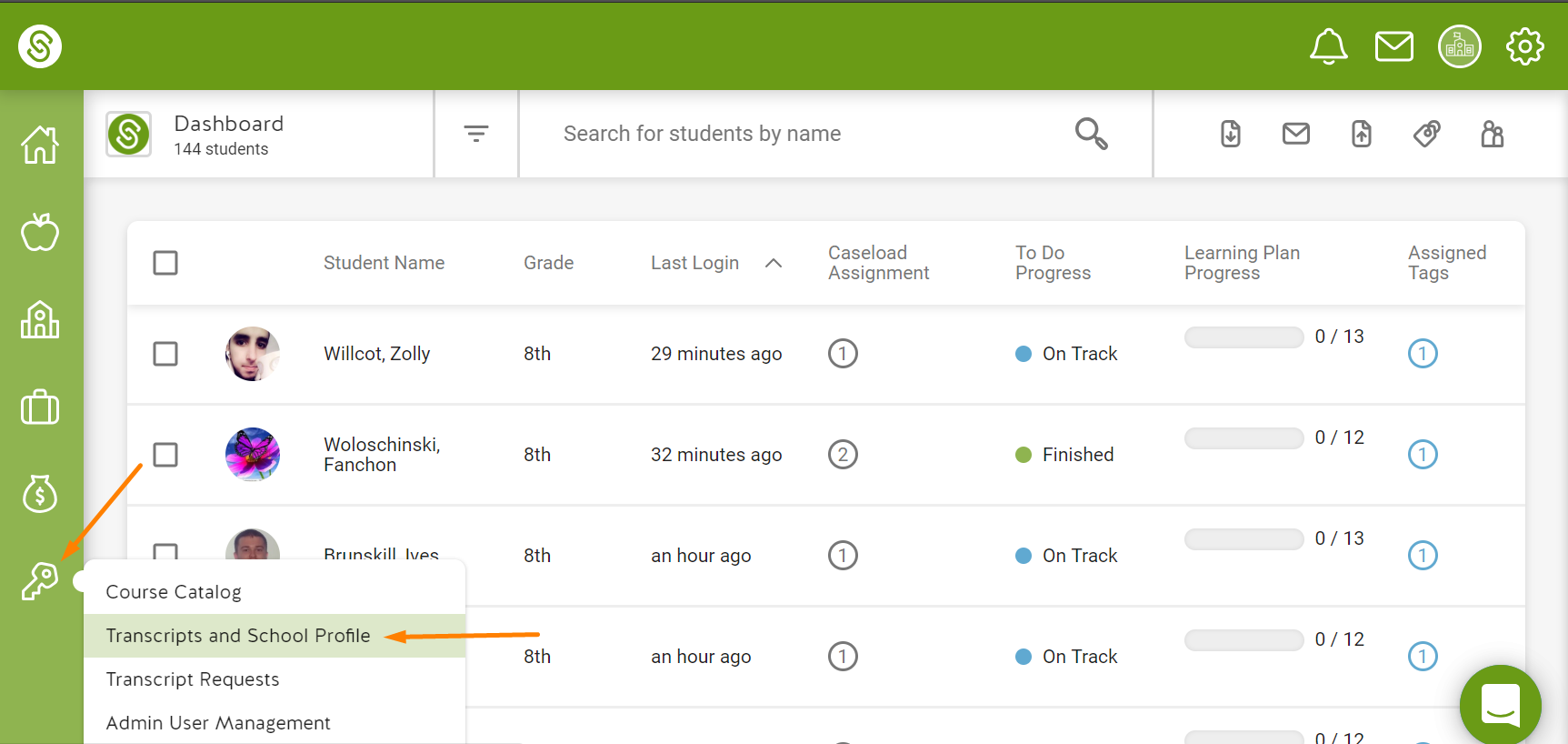The width and height of the screenshot is (1568, 744).
Task: Open the apple icon sidebar section
Action: pyautogui.click(x=40, y=232)
